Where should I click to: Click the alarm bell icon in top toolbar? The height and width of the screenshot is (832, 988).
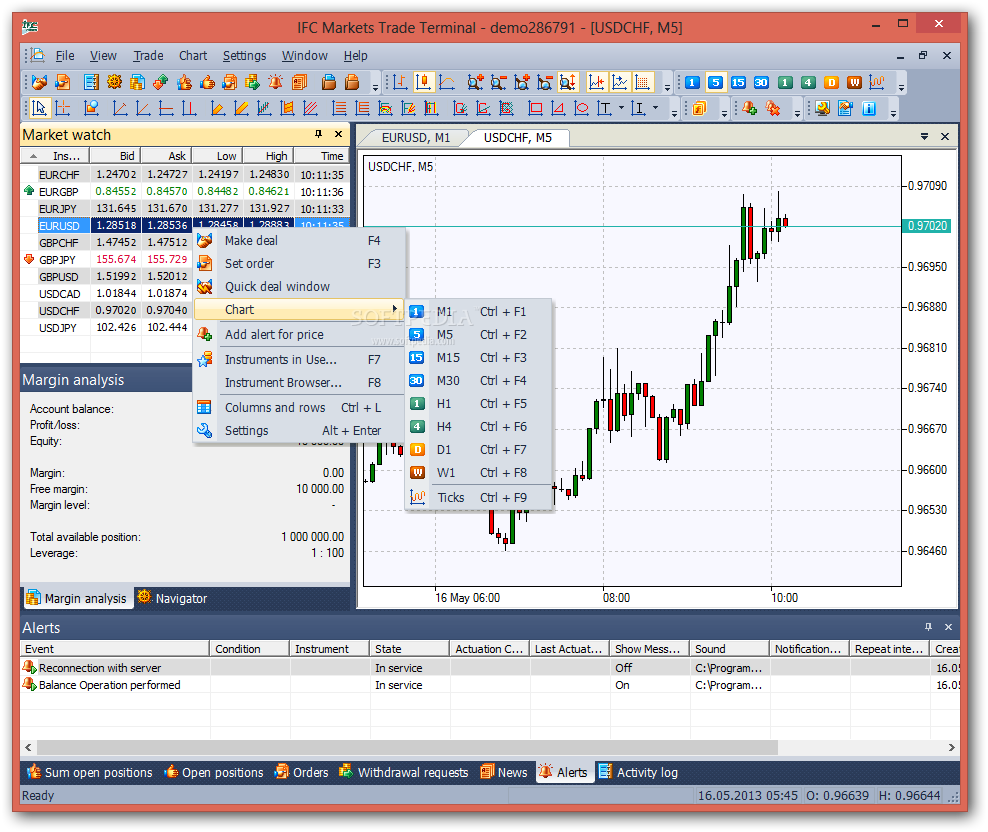pos(275,83)
